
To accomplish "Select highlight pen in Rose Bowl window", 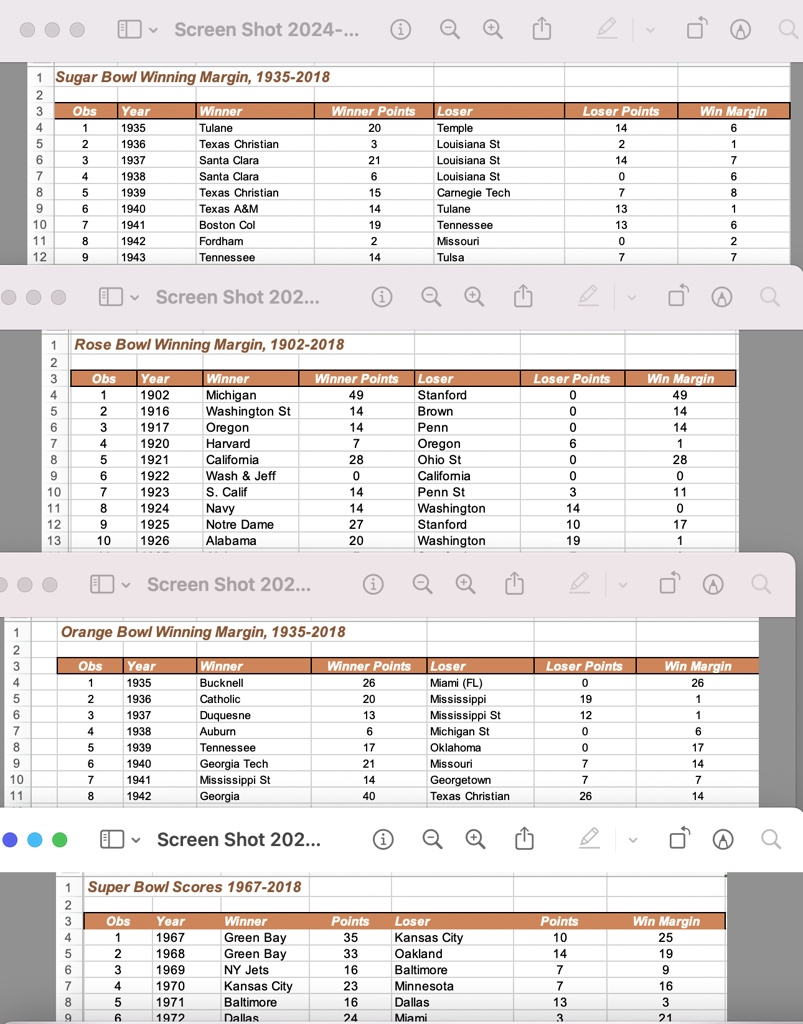I will point(588,296).
